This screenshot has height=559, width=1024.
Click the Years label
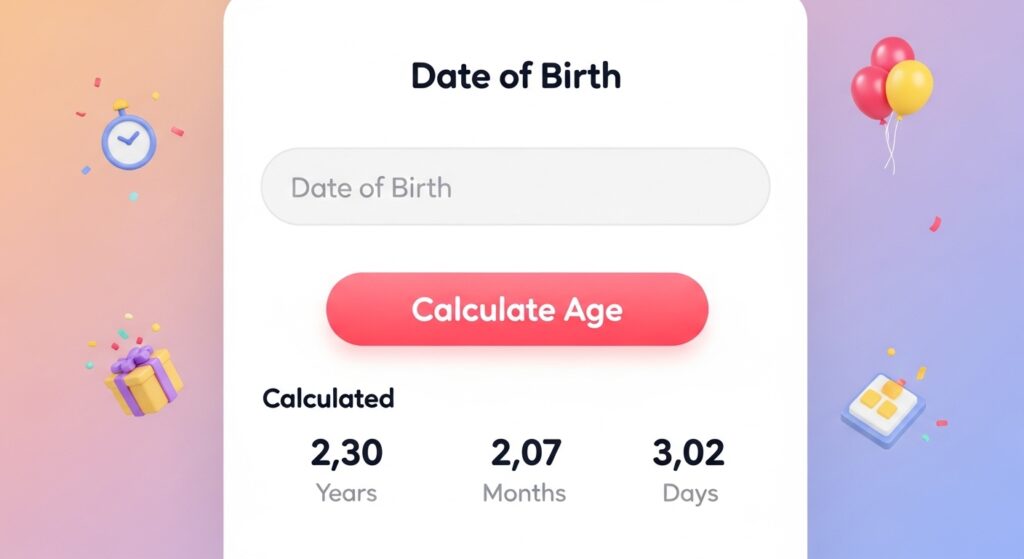pyautogui.click(x=346, y=493)
